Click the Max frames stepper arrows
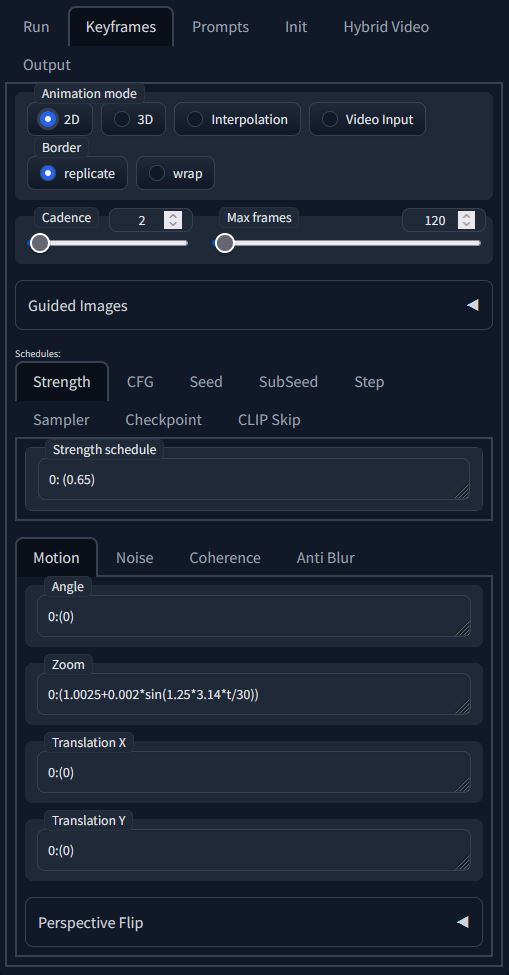 pos(466,220)
